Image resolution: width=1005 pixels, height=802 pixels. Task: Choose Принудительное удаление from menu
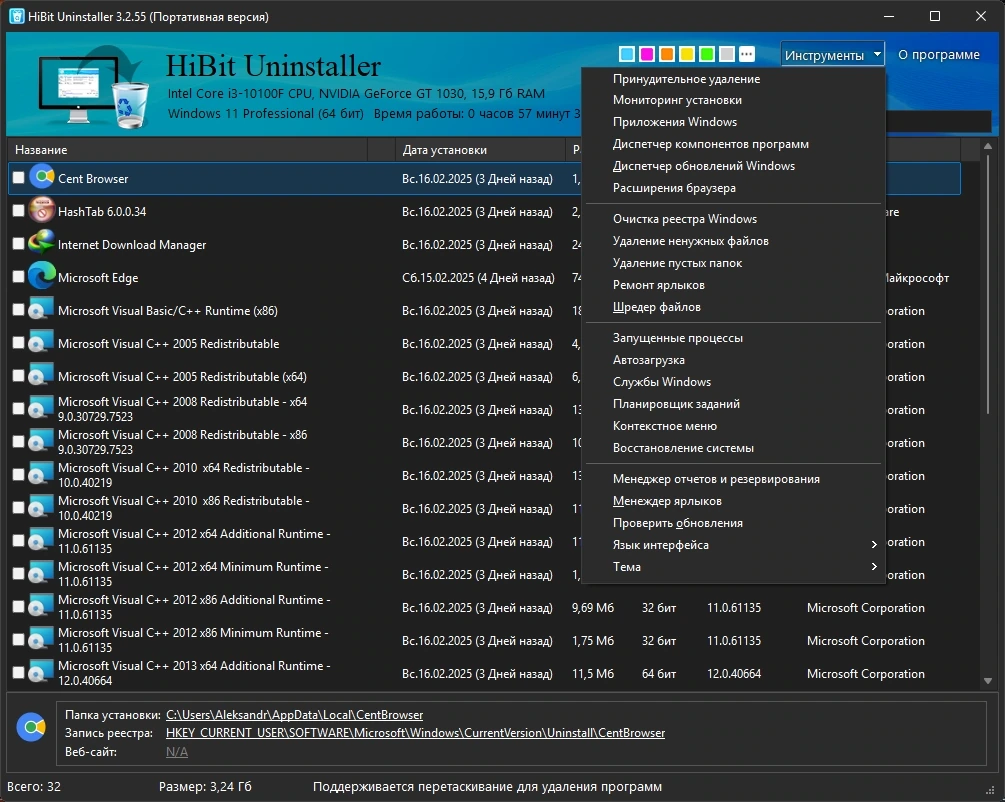(734, 79)
